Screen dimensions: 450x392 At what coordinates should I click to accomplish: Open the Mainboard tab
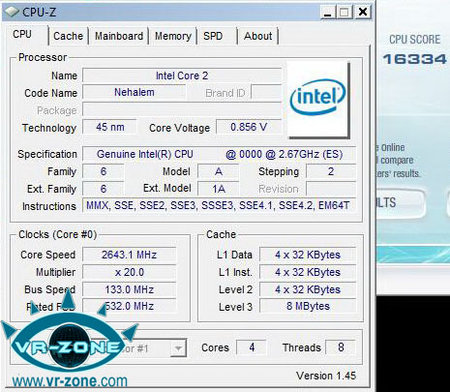click(119, 36)
